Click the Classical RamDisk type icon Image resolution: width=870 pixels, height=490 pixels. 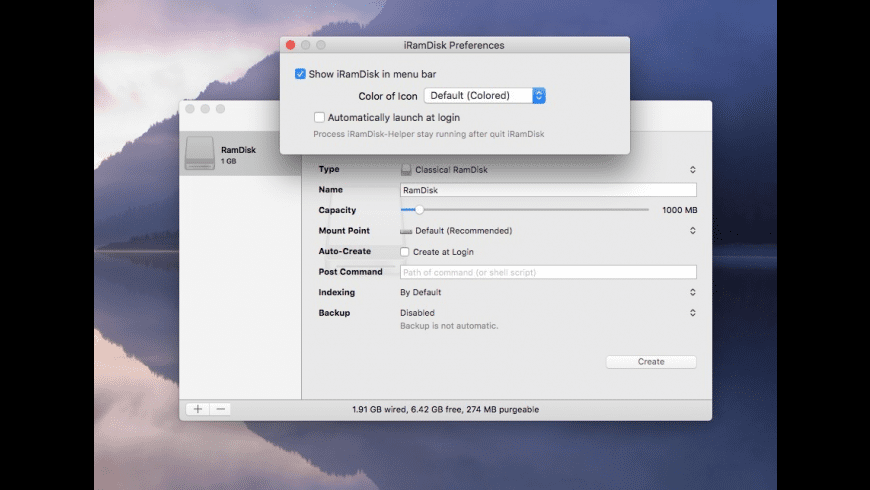(x=406, y=169)
